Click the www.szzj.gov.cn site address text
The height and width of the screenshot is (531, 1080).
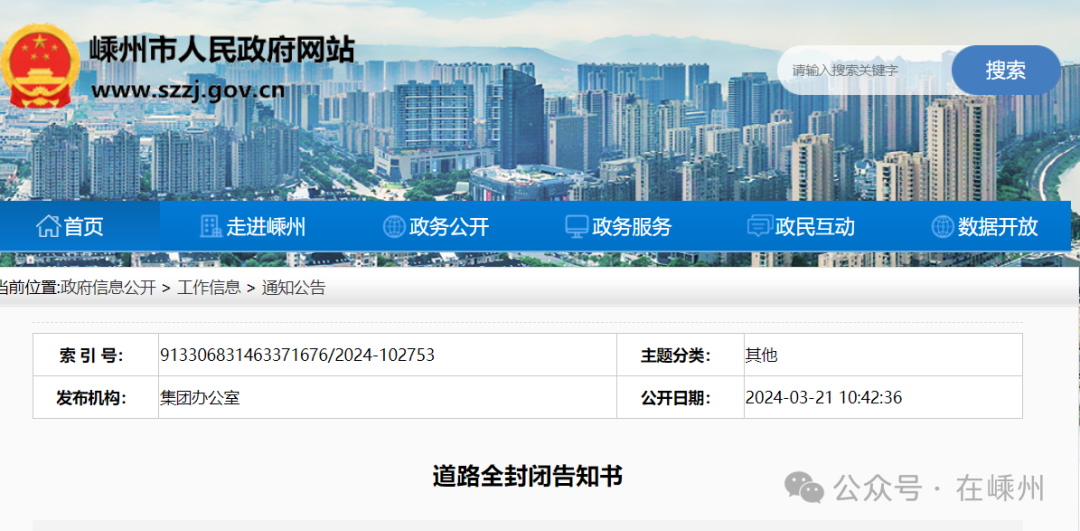(188, 90)
